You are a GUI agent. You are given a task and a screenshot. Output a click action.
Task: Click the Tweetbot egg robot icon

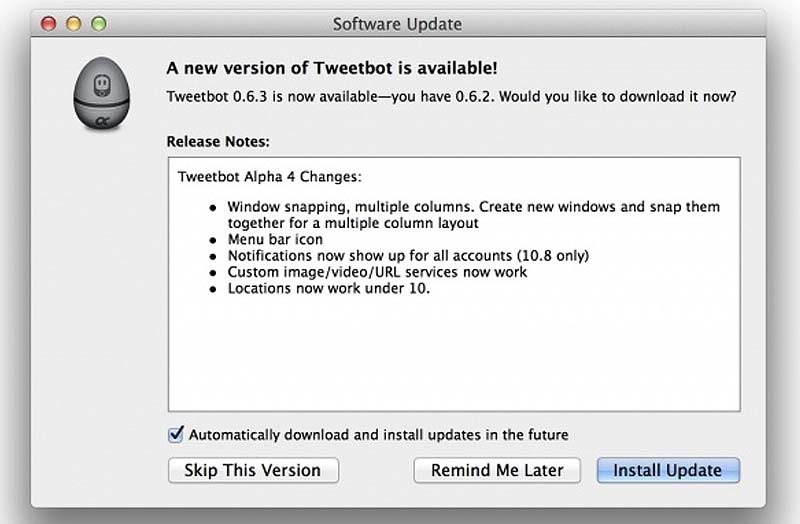(100, 94)
